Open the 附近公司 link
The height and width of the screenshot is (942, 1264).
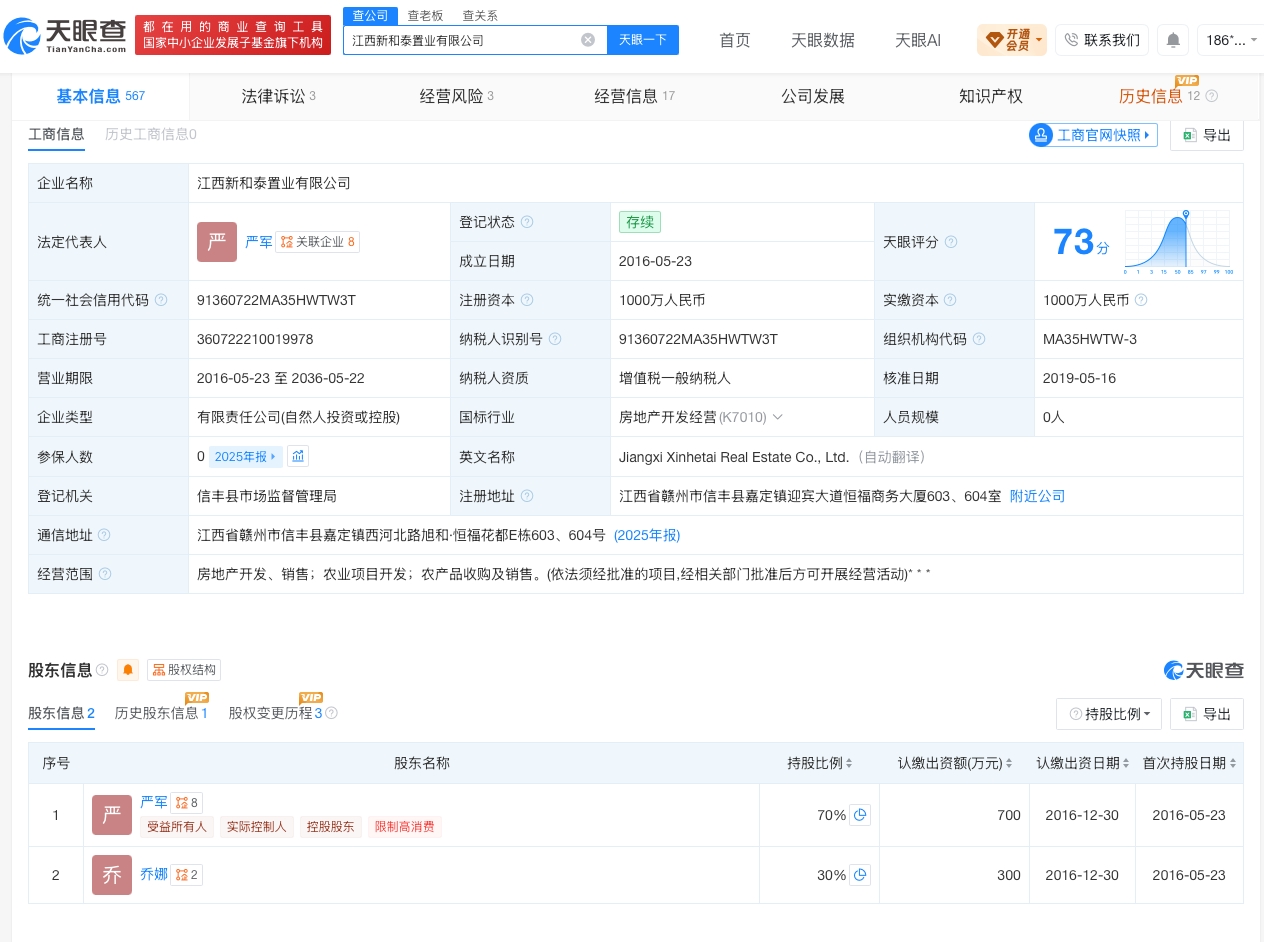1037,496
